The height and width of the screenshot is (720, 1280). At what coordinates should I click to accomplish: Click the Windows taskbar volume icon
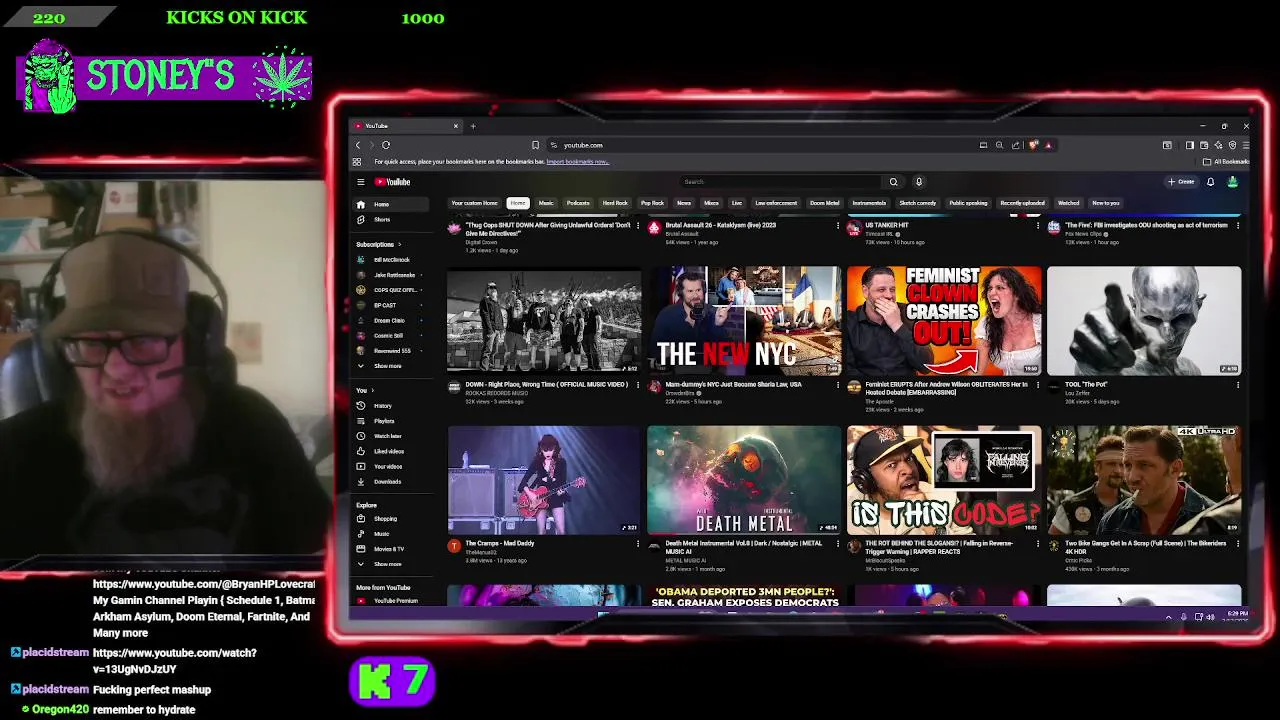1210,617
